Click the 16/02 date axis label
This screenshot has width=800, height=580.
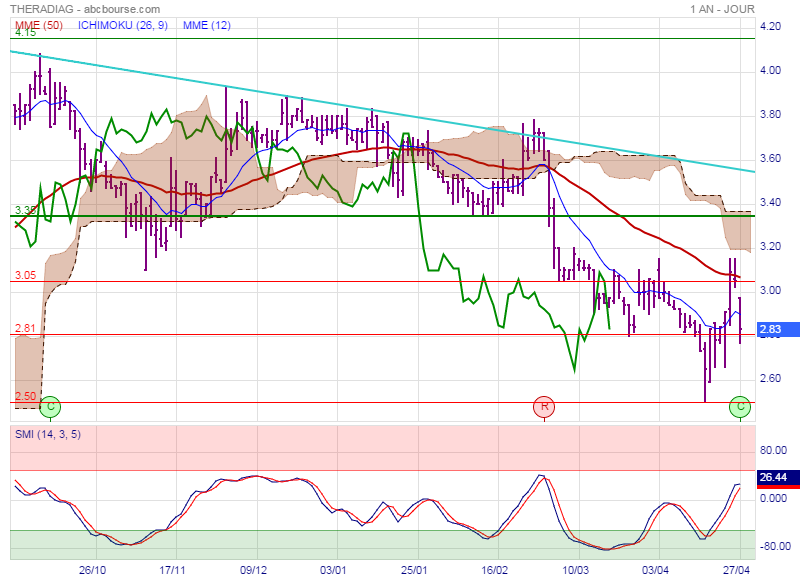(x=494, y=570)
